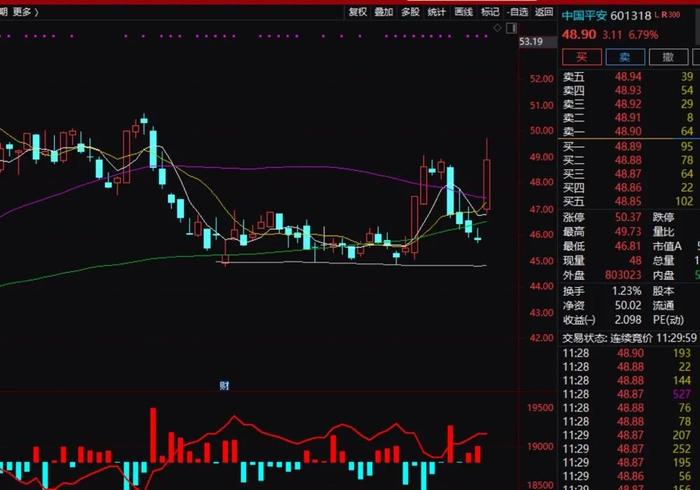700x490 pixels.
Task: Open the 复权 adjustment options
Action: pyautogui.click(x=358, y=12)
